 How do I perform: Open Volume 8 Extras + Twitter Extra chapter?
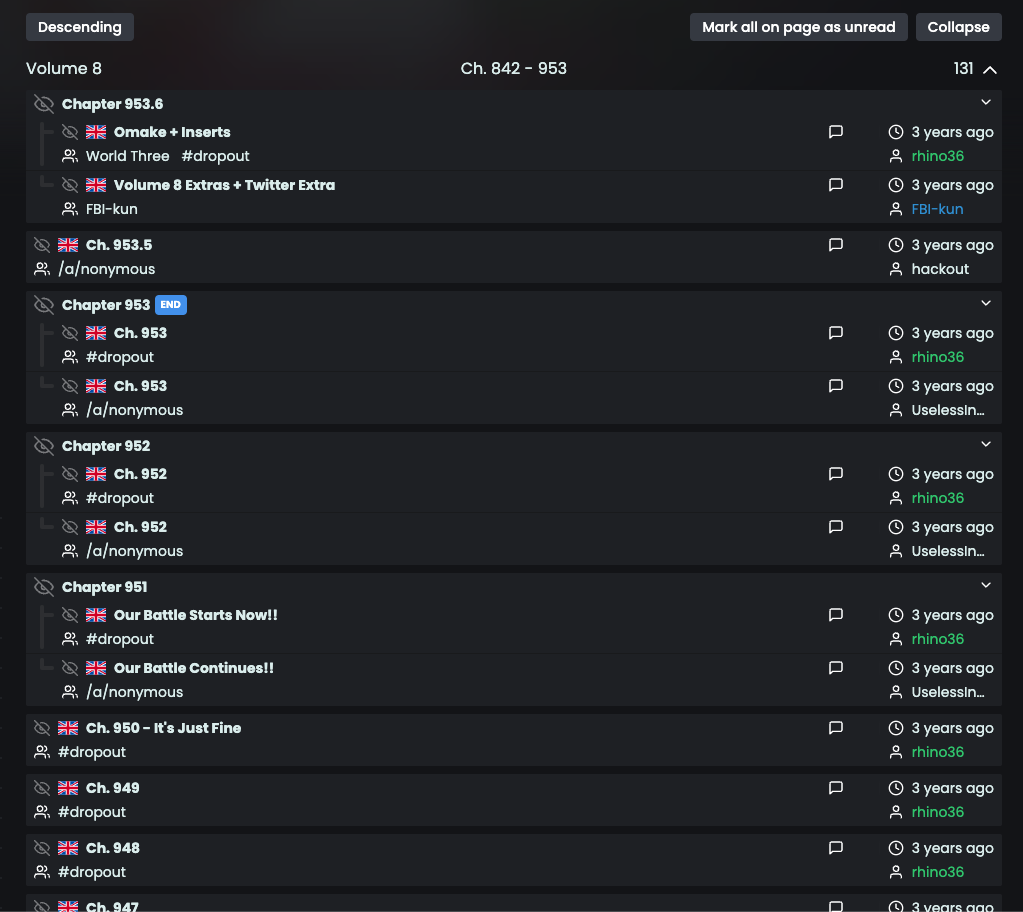224,185
